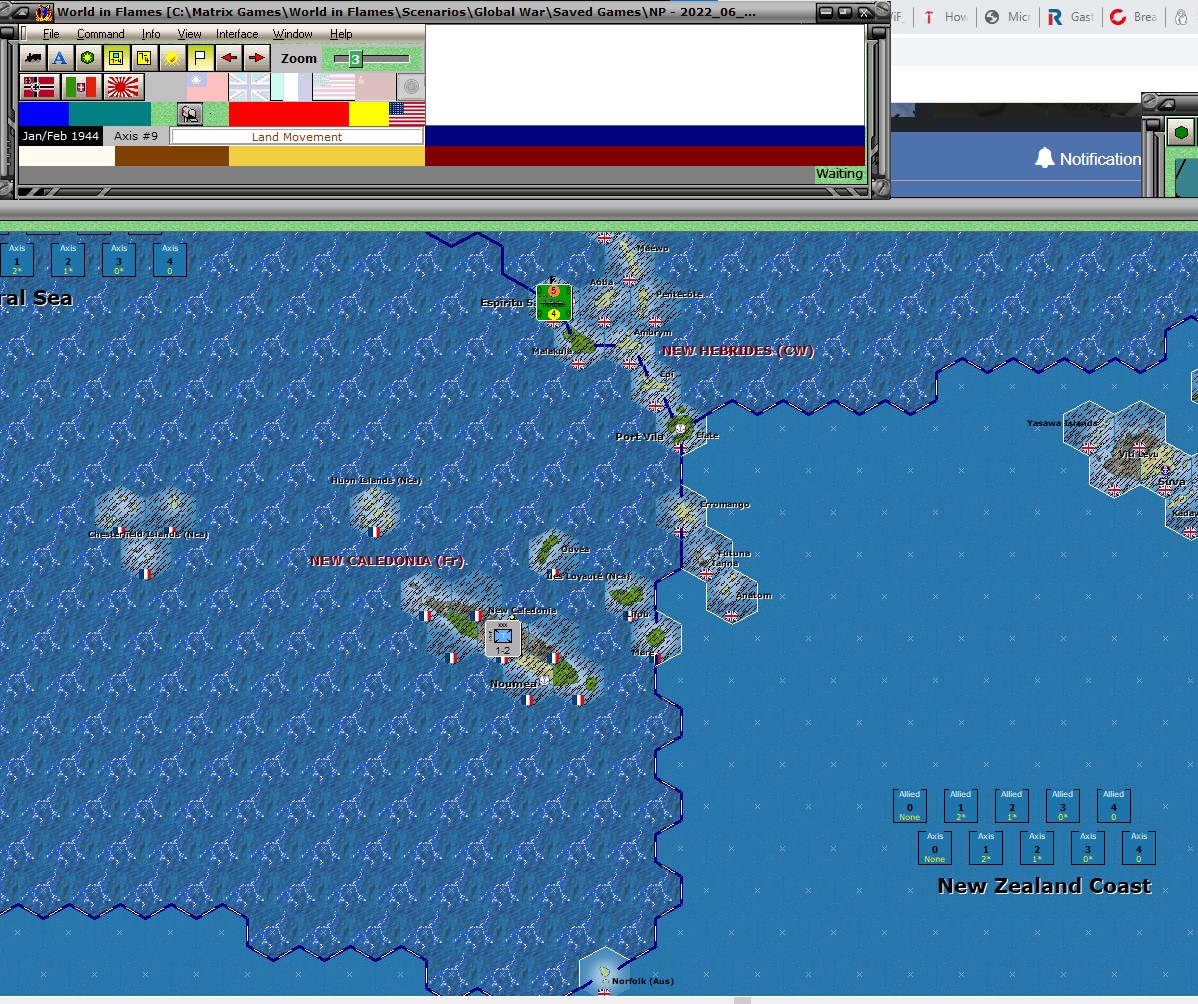Click the teal segment of the color bar

(x=110, y=114)
